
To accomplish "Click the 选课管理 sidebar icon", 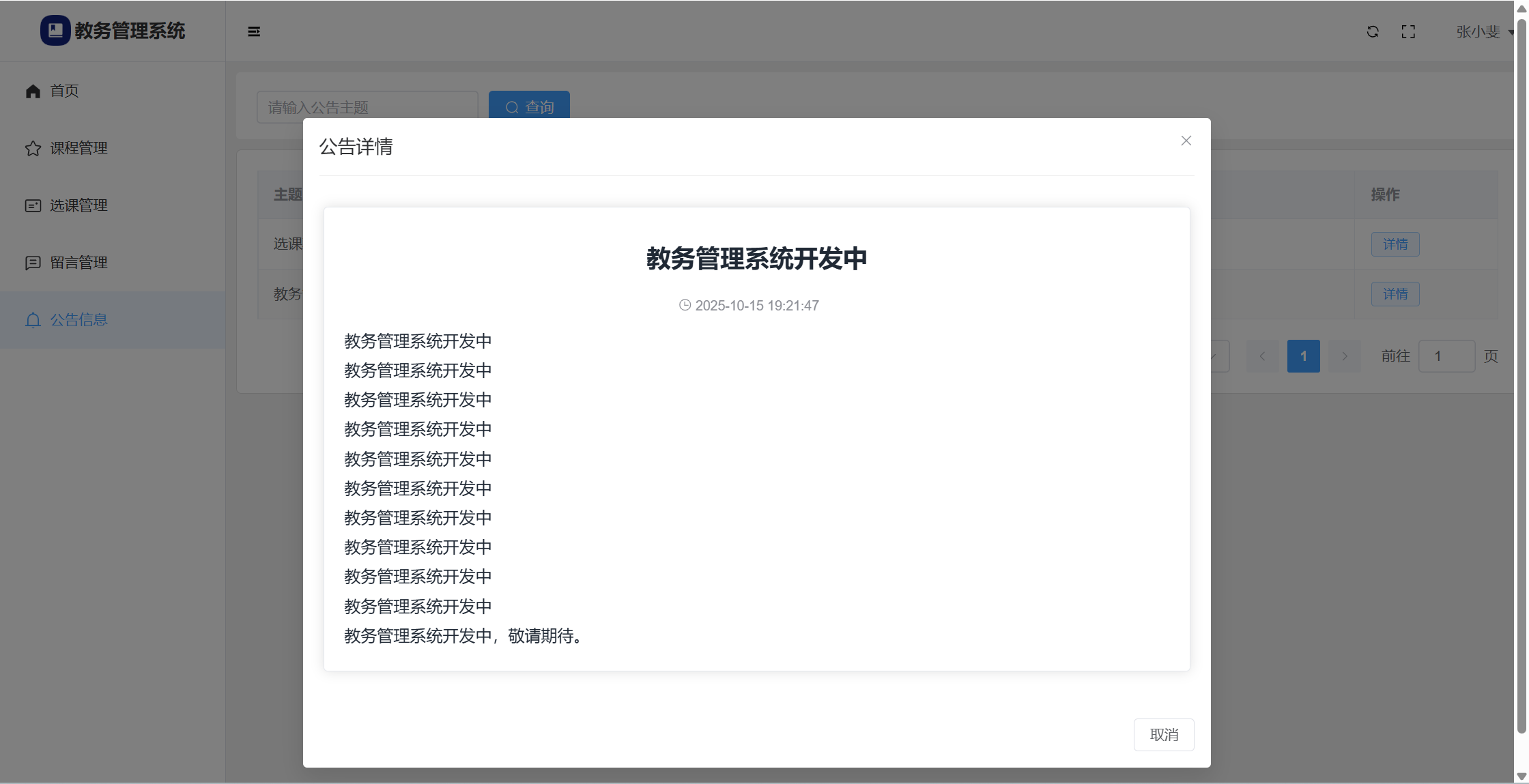I will click(x=33, y=205).
